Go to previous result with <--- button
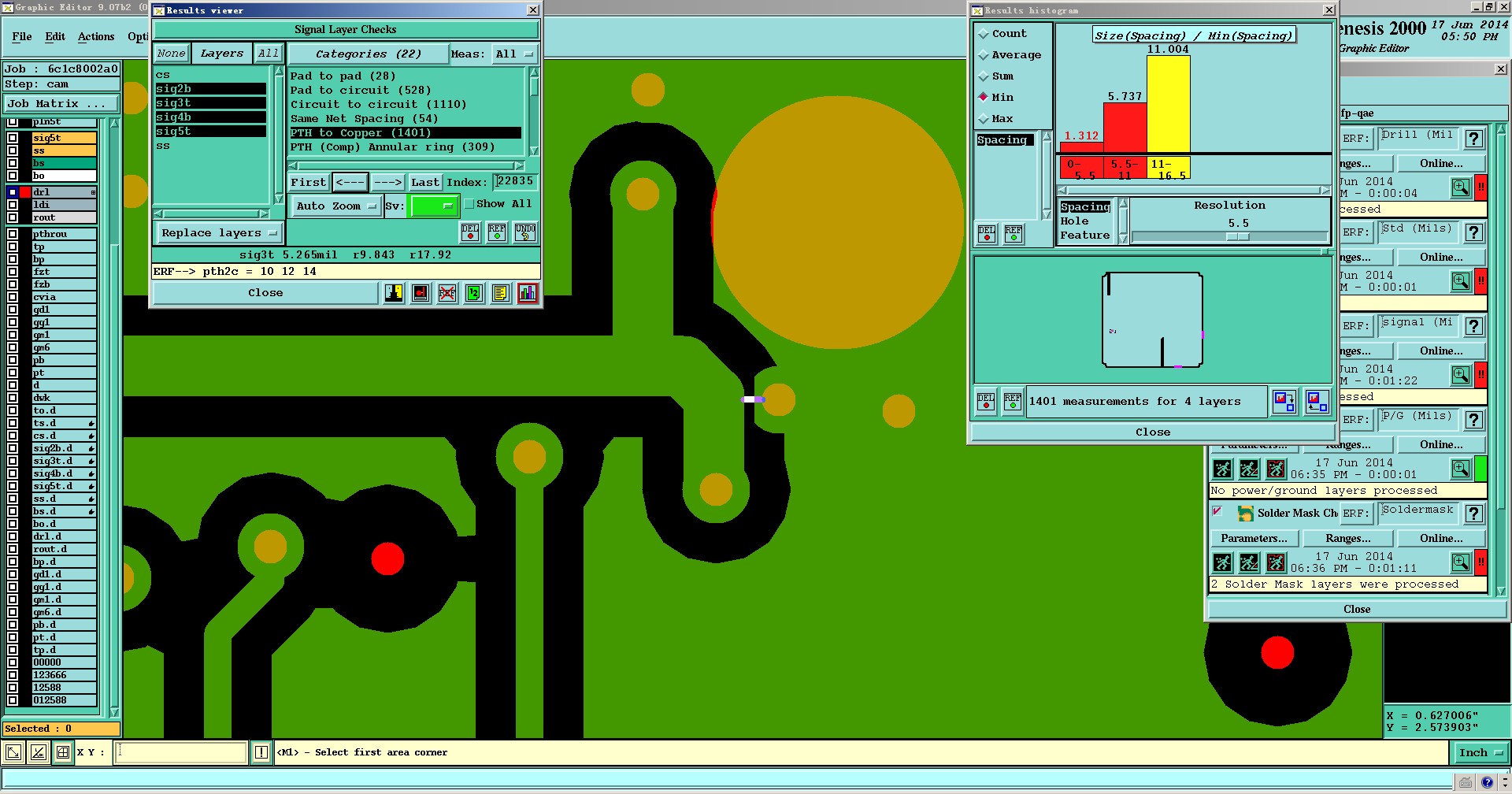 click(x=350, y=183)
